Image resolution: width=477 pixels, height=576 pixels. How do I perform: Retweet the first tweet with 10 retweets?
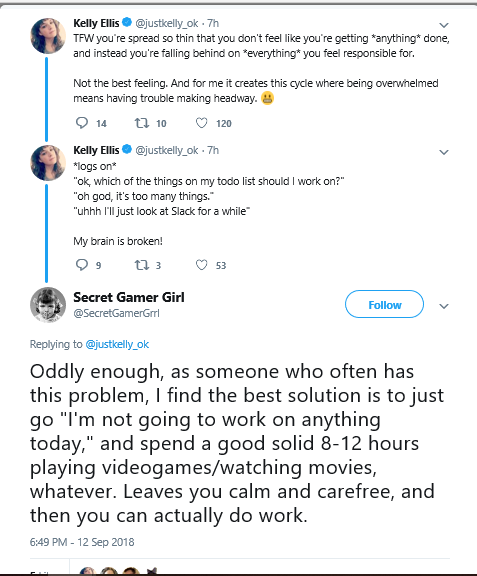pos(141,123)
